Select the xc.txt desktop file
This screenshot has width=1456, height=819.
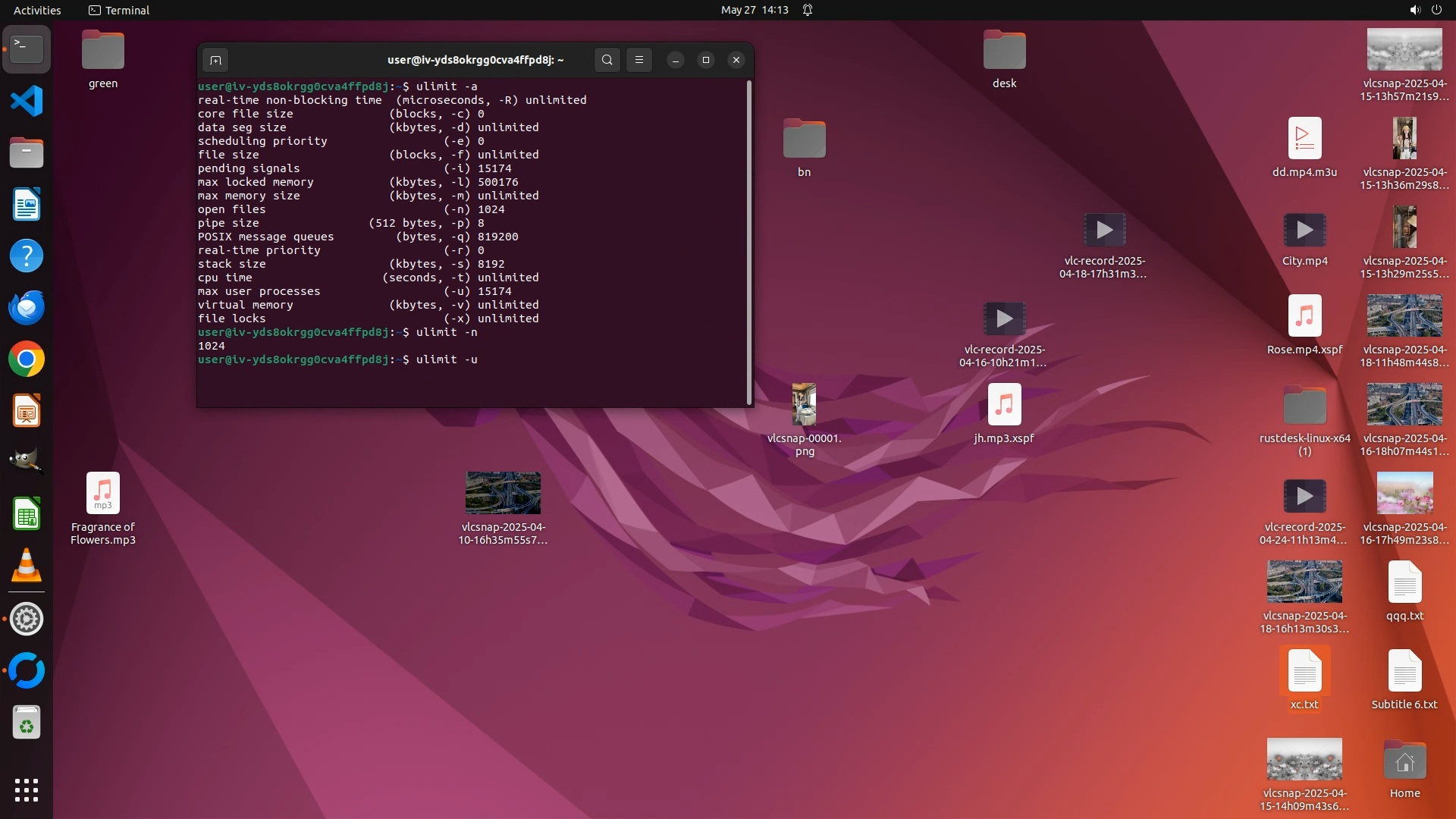pyautogui.click(x=1304, y=672)
